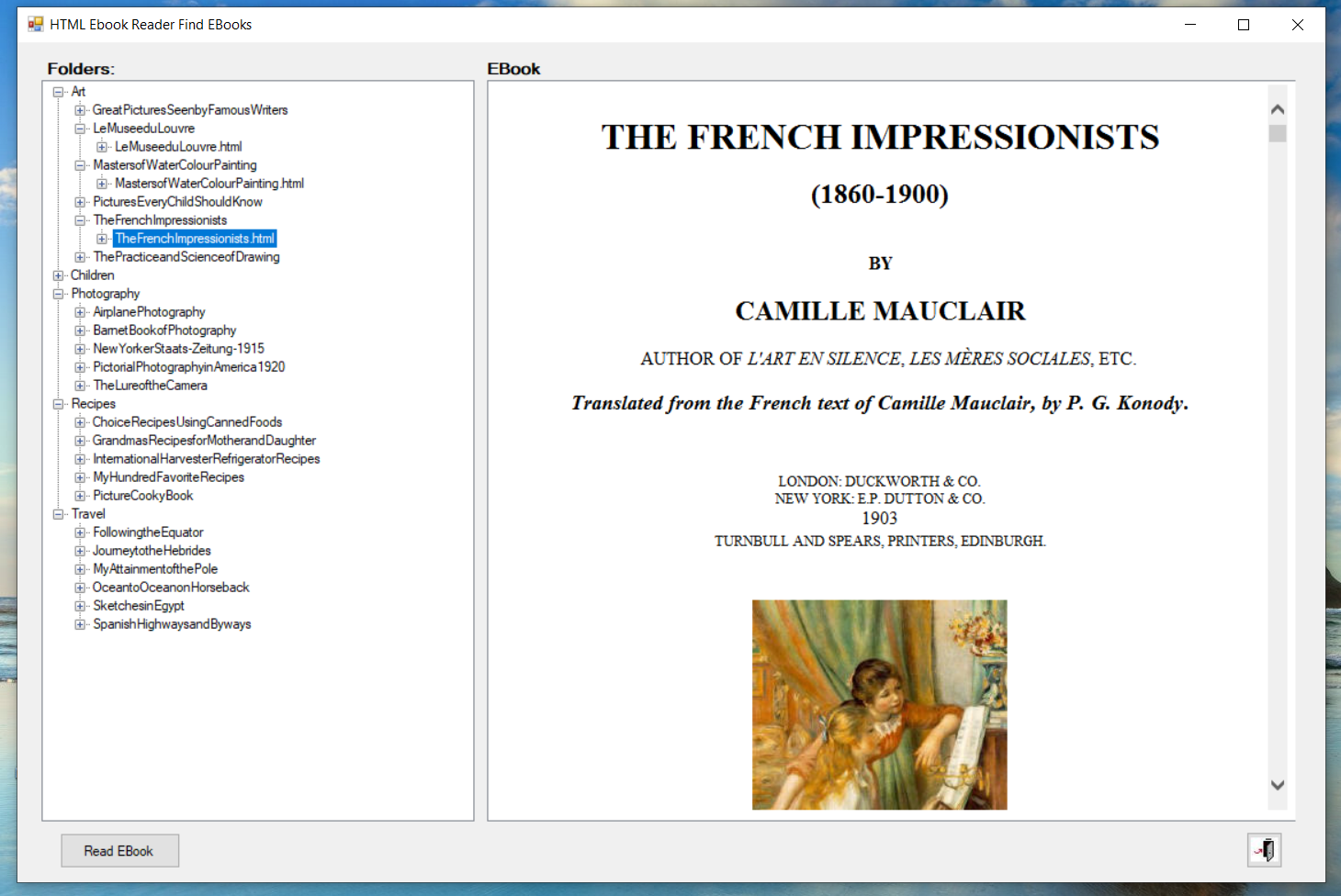Select MyAttainmentofthePole item
Image resolution: width=1341 pixels, height=896 pixels.
pyautogui.click(x=155, y=569)
